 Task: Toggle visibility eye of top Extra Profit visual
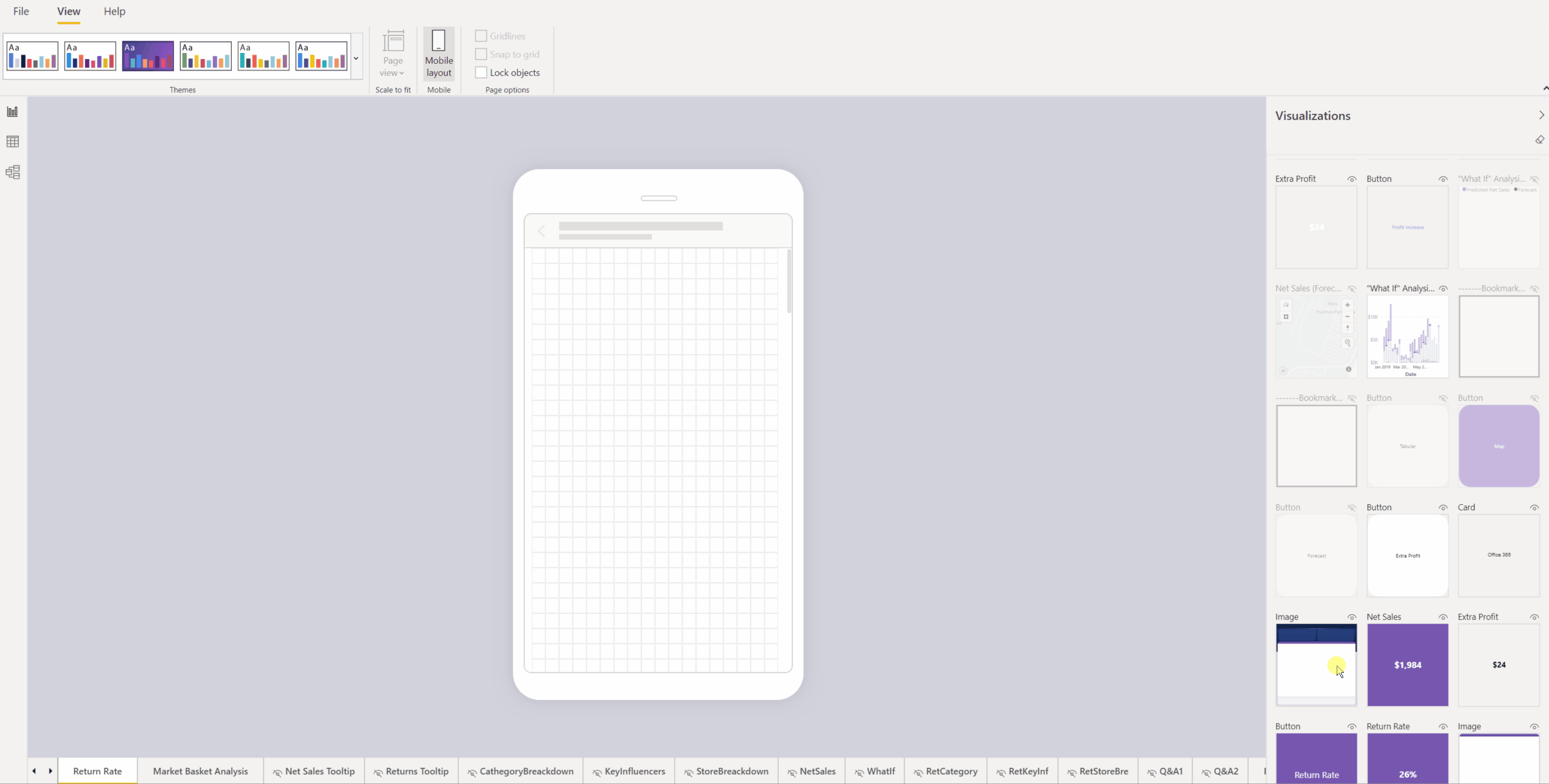pyautogui.click(x=1351, y=179)
